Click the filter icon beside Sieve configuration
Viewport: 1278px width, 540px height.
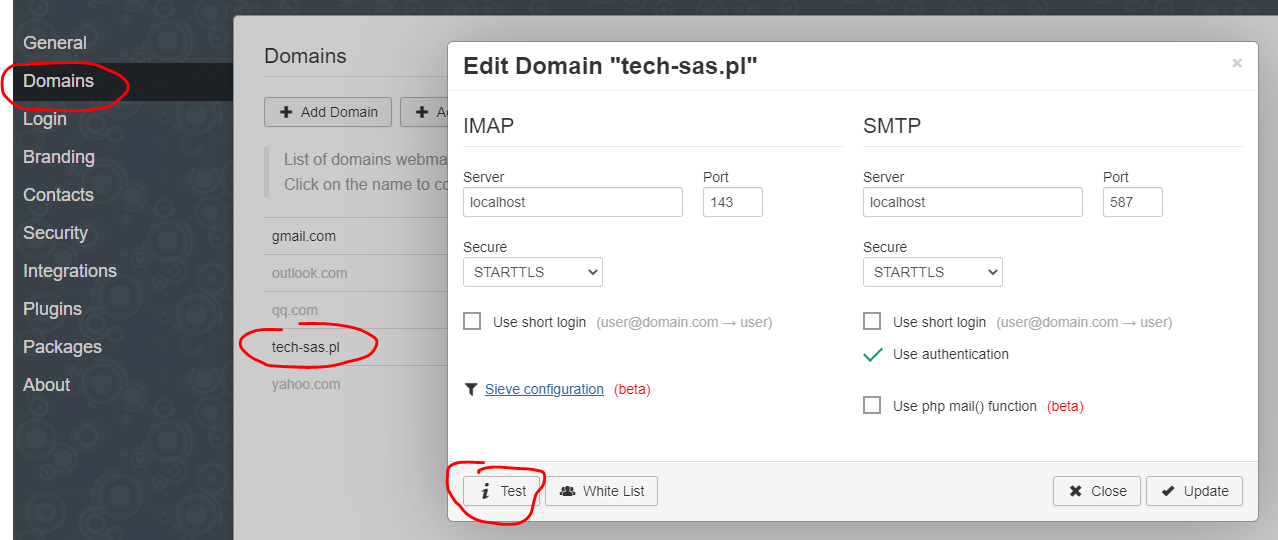point(471,389)
